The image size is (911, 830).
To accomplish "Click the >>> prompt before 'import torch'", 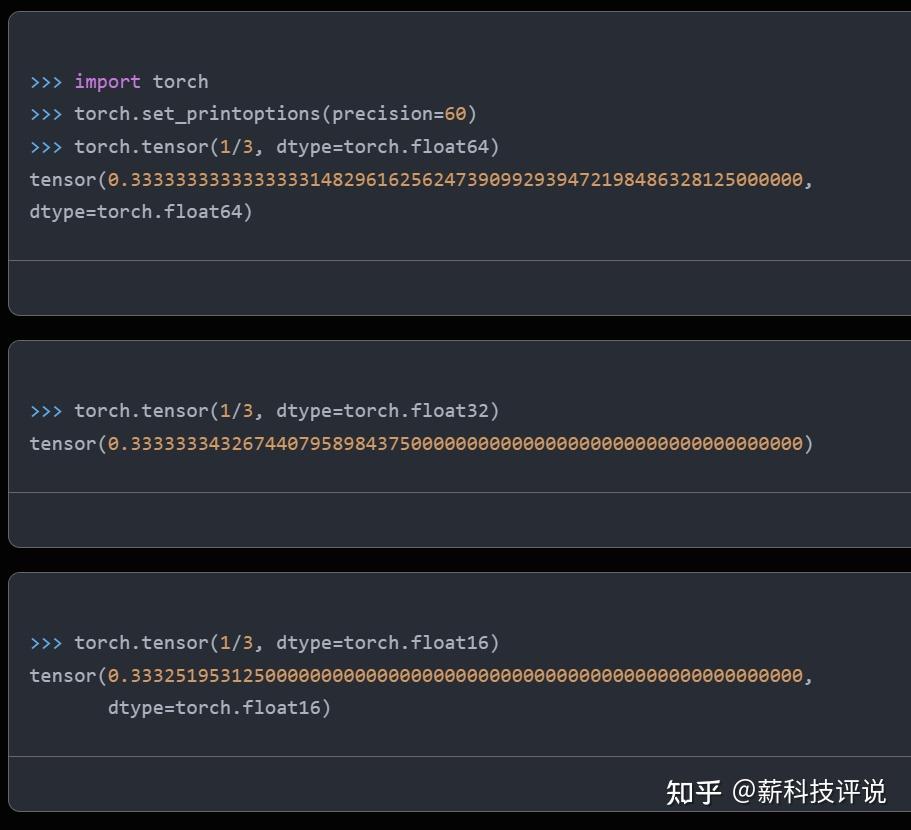I will pos(46,82).
